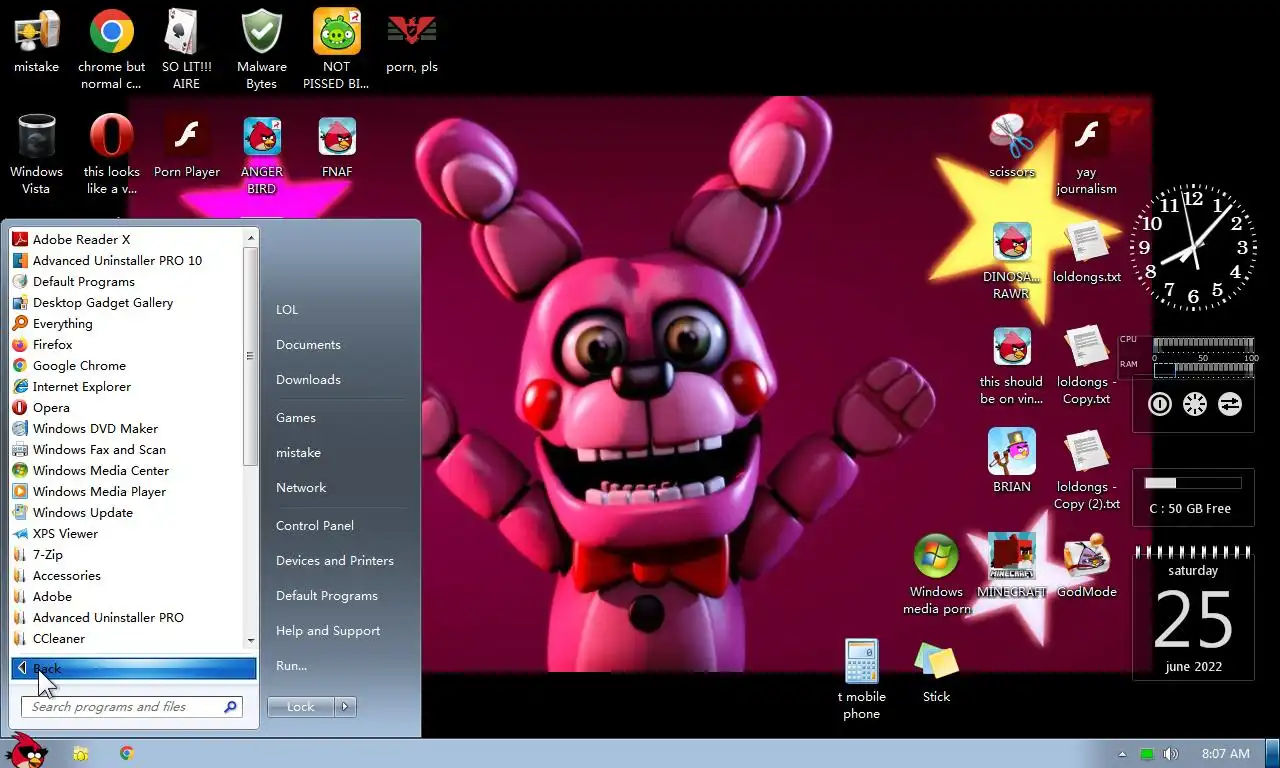
Task: Open the DINOSA... RAWR icon
Action: coord(1012,260)
